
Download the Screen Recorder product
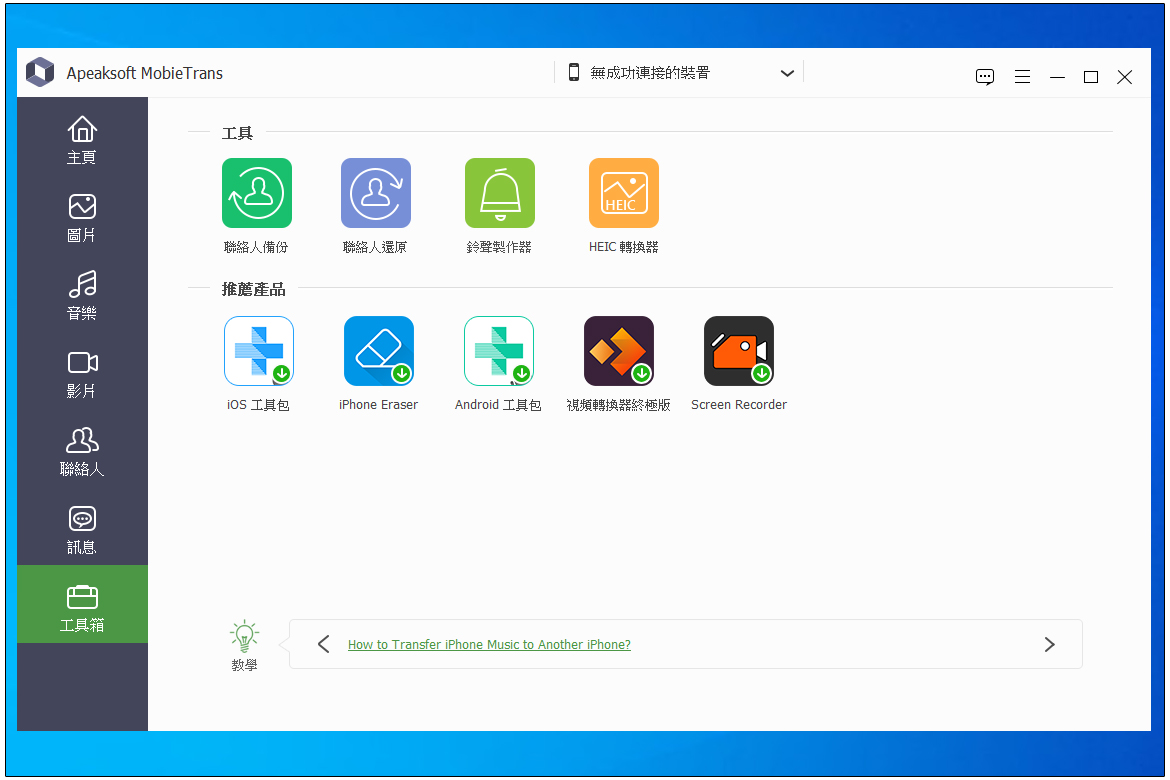point(739,351)
